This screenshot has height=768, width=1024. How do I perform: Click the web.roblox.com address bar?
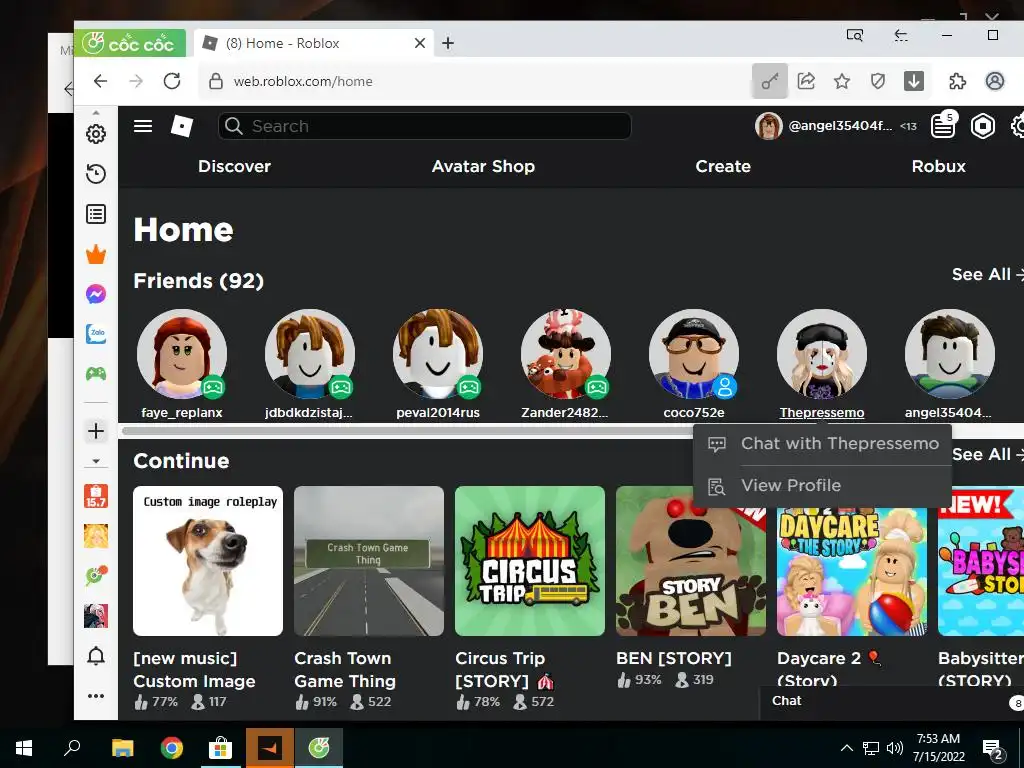click(475, 81)
